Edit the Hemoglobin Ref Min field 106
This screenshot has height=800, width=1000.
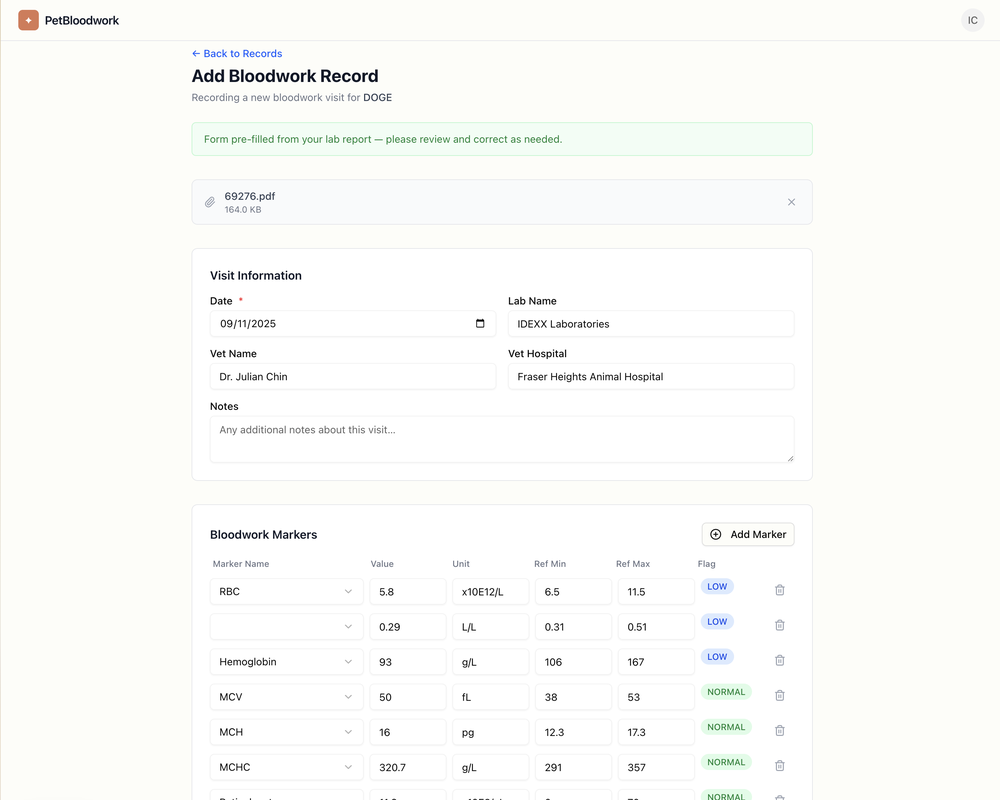[x=573, y=662]
